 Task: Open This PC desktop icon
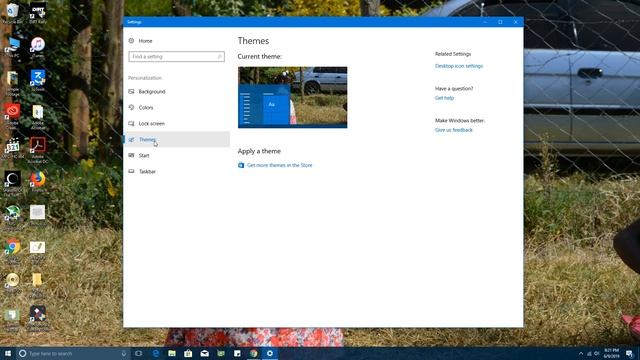click(x=12, y=47)
